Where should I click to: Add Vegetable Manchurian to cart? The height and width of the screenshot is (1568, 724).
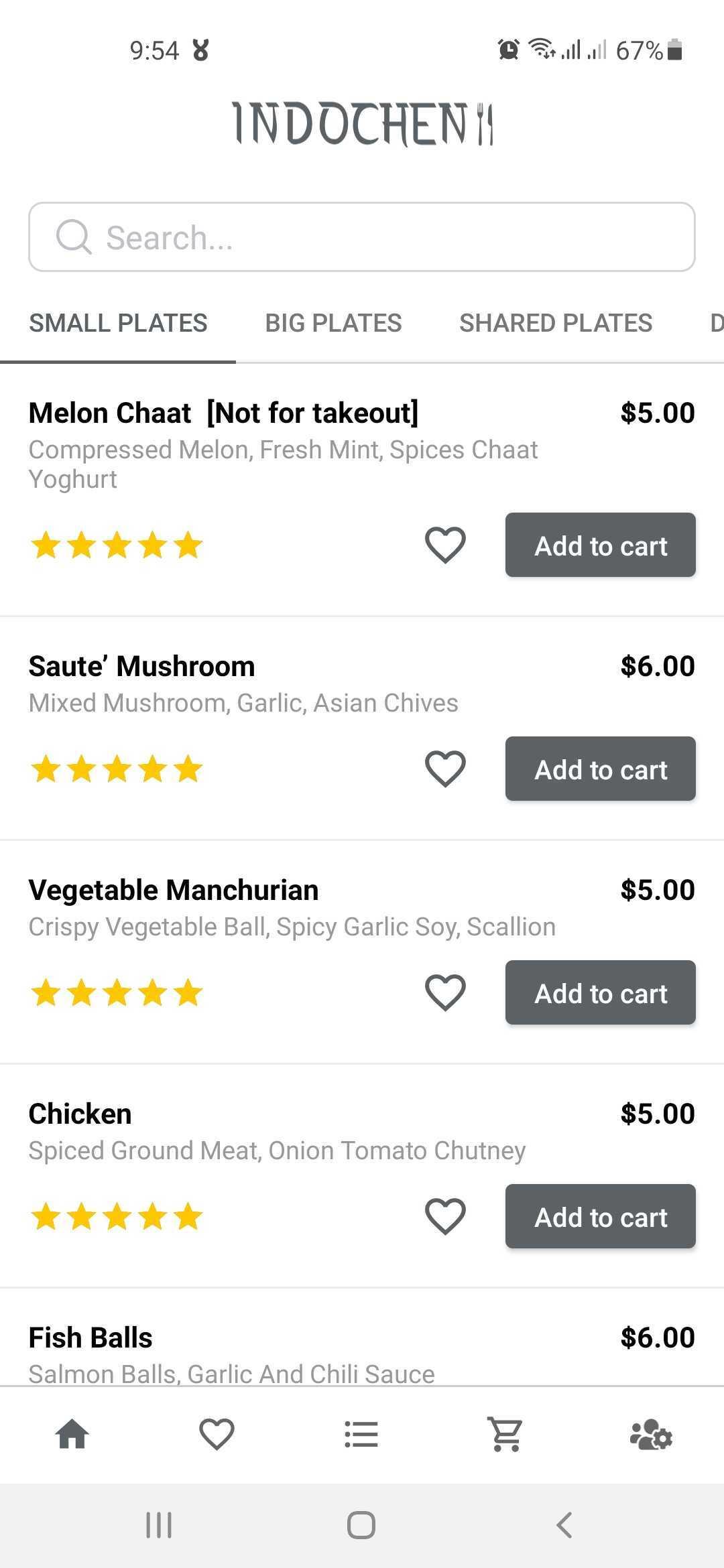[601, 992]
